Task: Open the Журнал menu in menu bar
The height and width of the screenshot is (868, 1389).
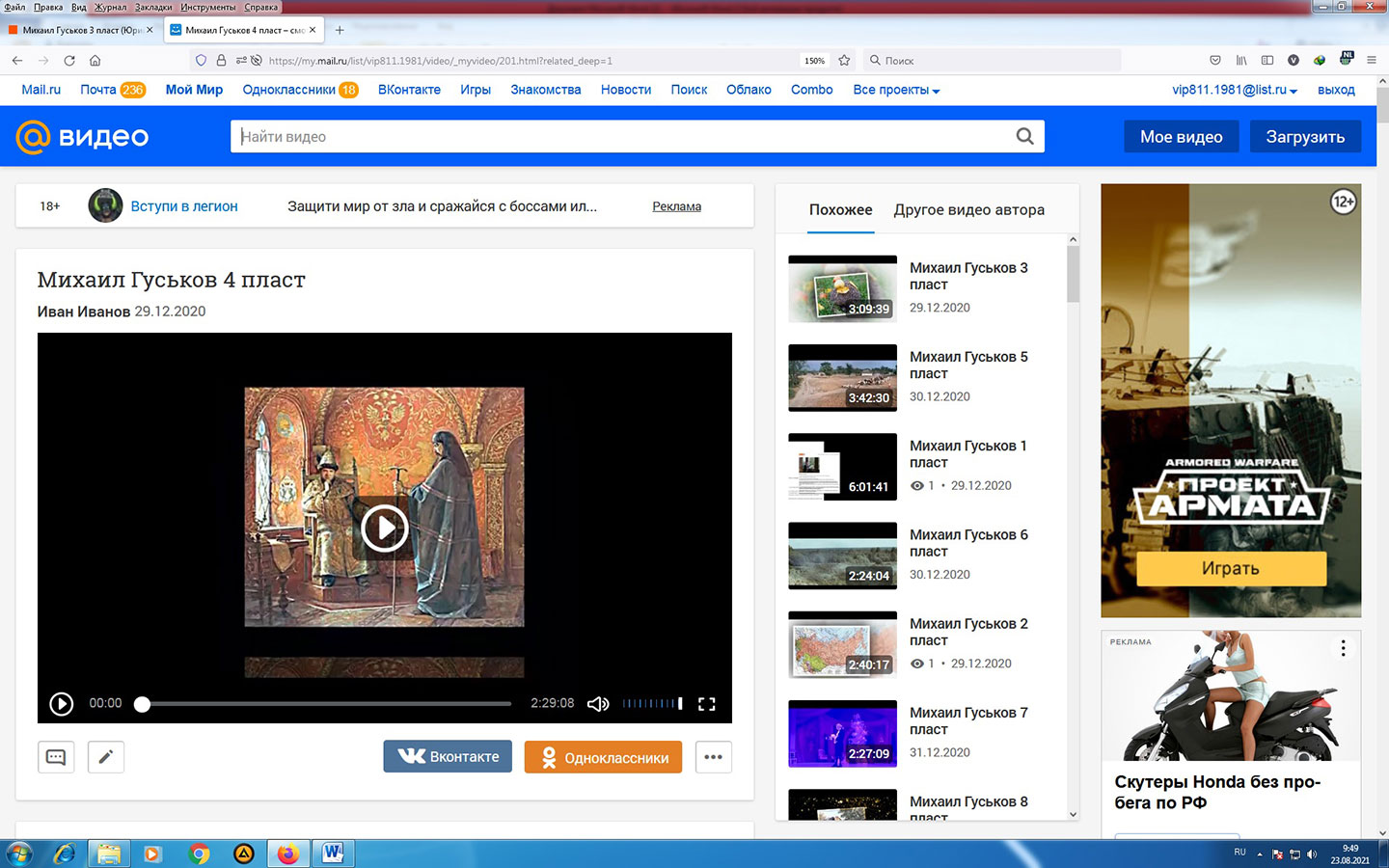Action: point(110,7)
